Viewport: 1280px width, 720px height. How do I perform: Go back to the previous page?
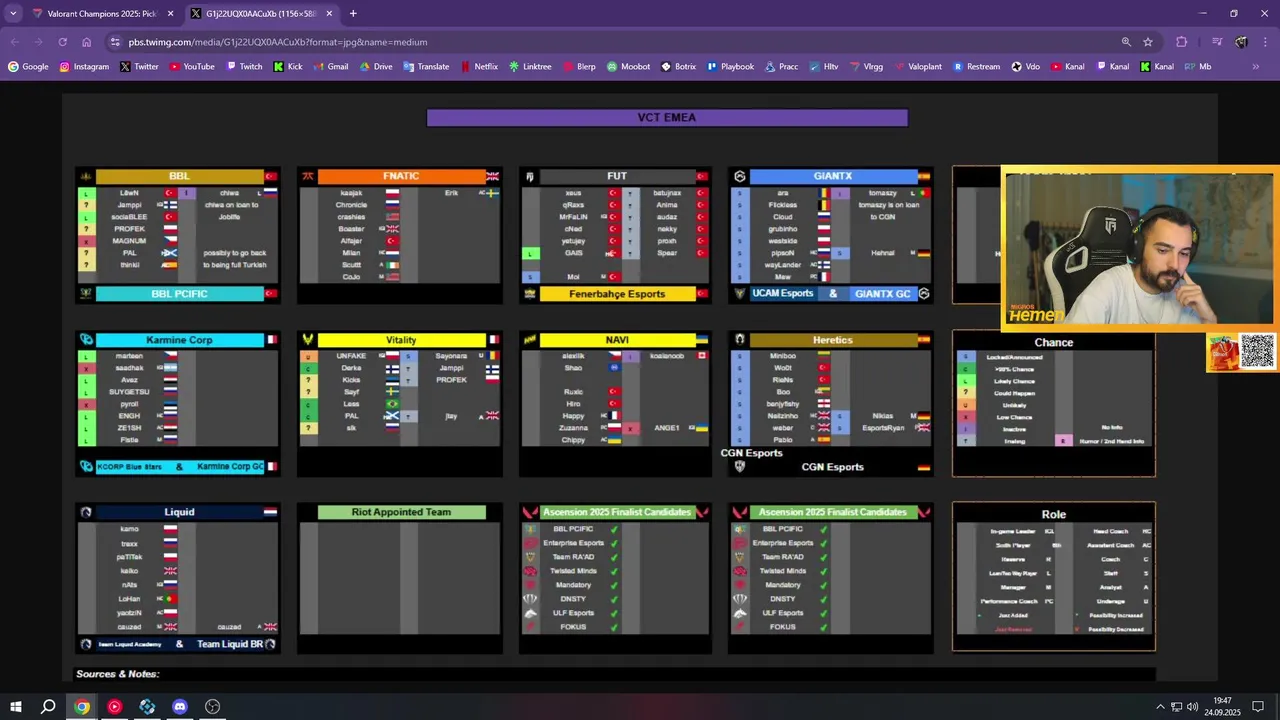[14, 42]
